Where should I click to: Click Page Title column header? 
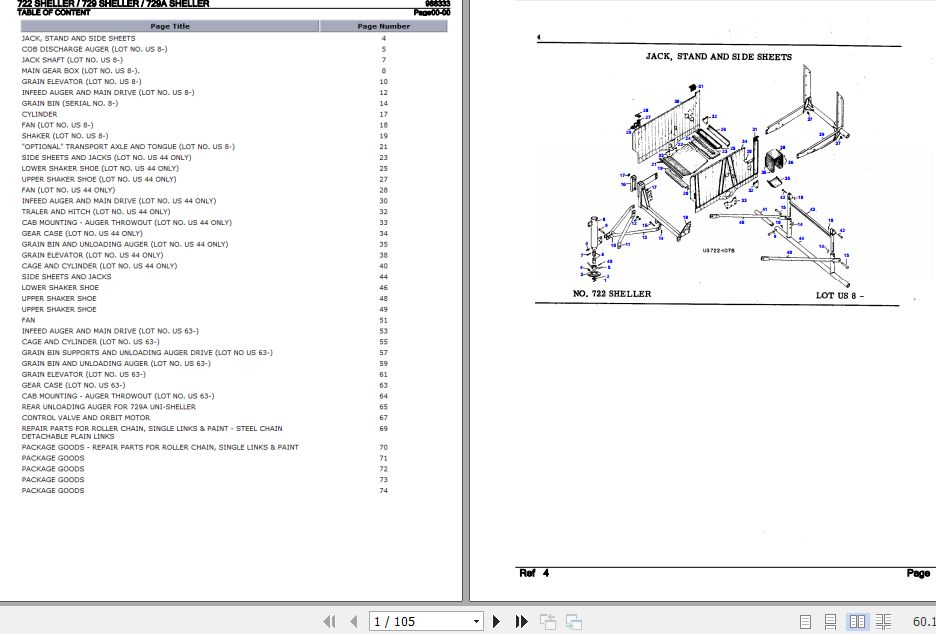(x=170, y=26)
